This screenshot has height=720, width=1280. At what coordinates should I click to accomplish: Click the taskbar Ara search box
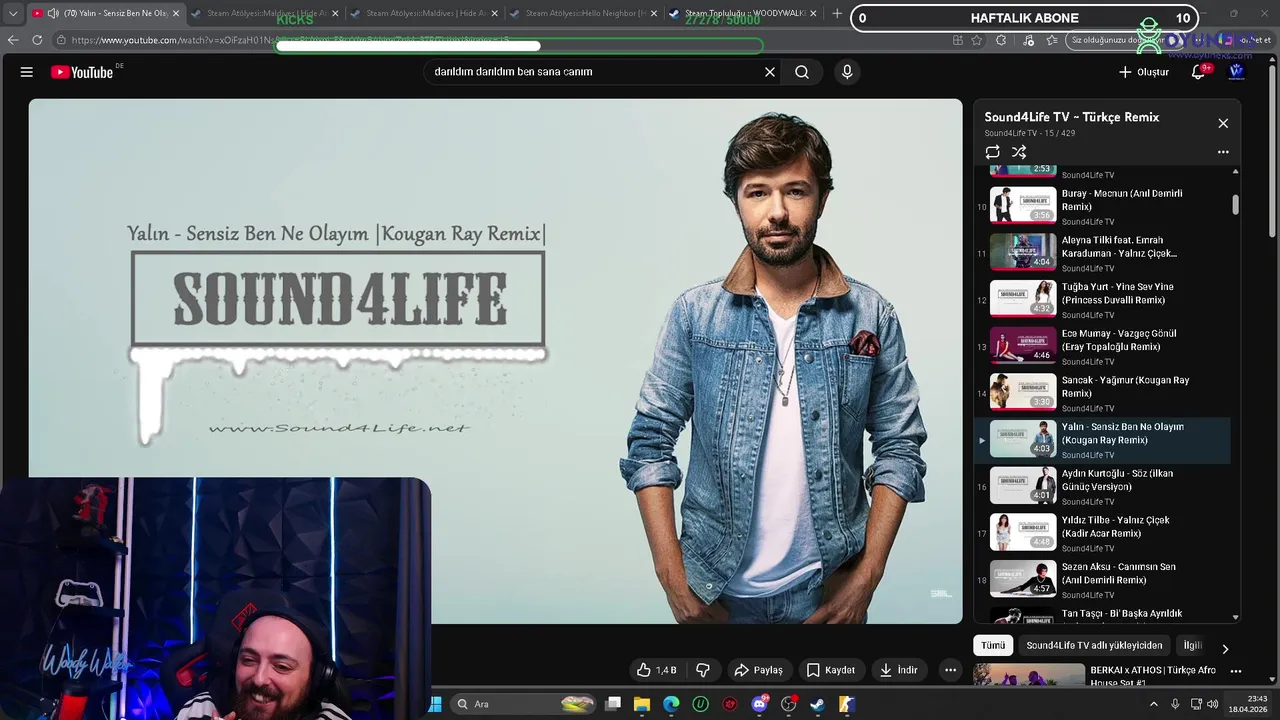pos(525,704)
